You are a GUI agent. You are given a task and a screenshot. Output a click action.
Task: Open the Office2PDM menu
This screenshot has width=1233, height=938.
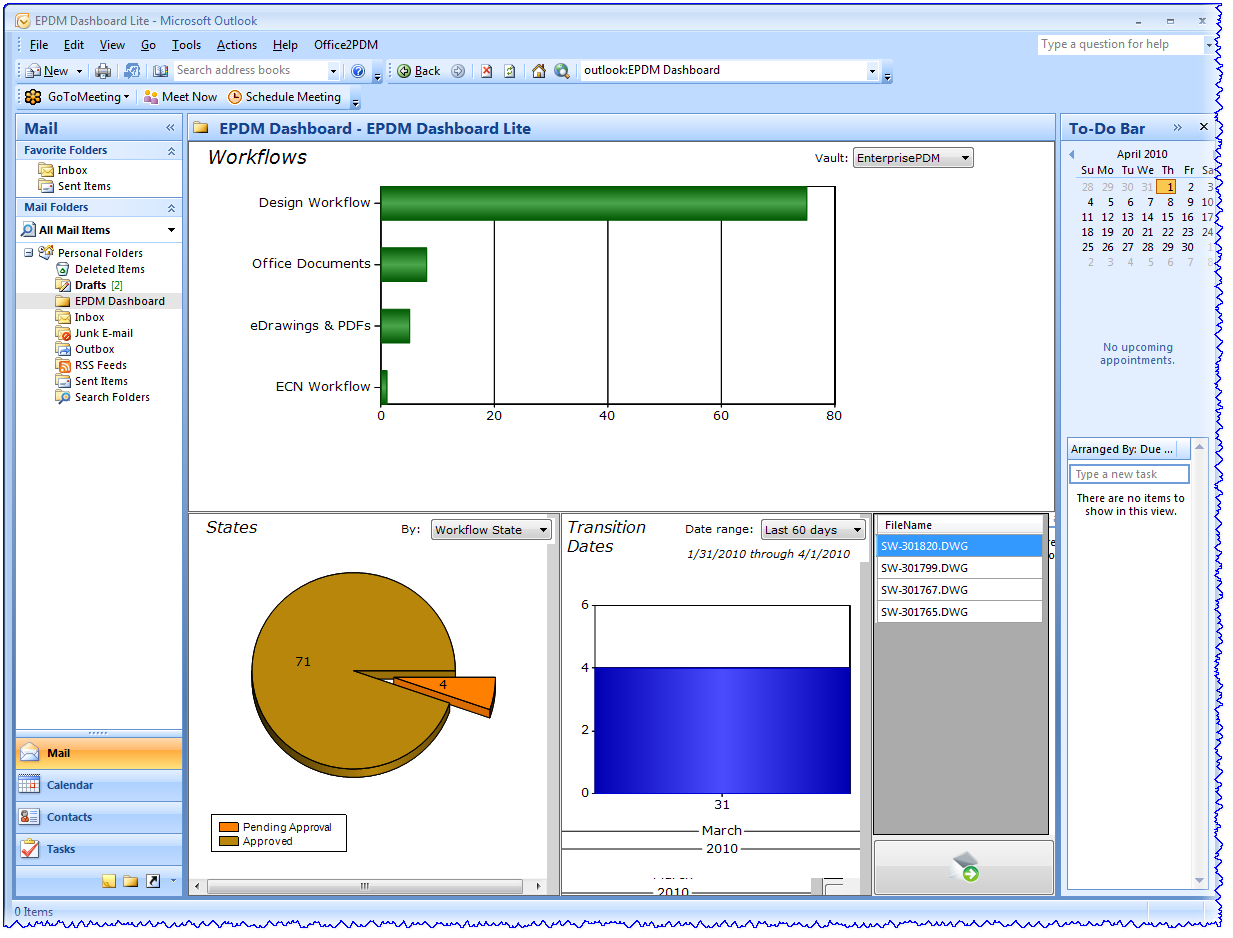[346, 45]
